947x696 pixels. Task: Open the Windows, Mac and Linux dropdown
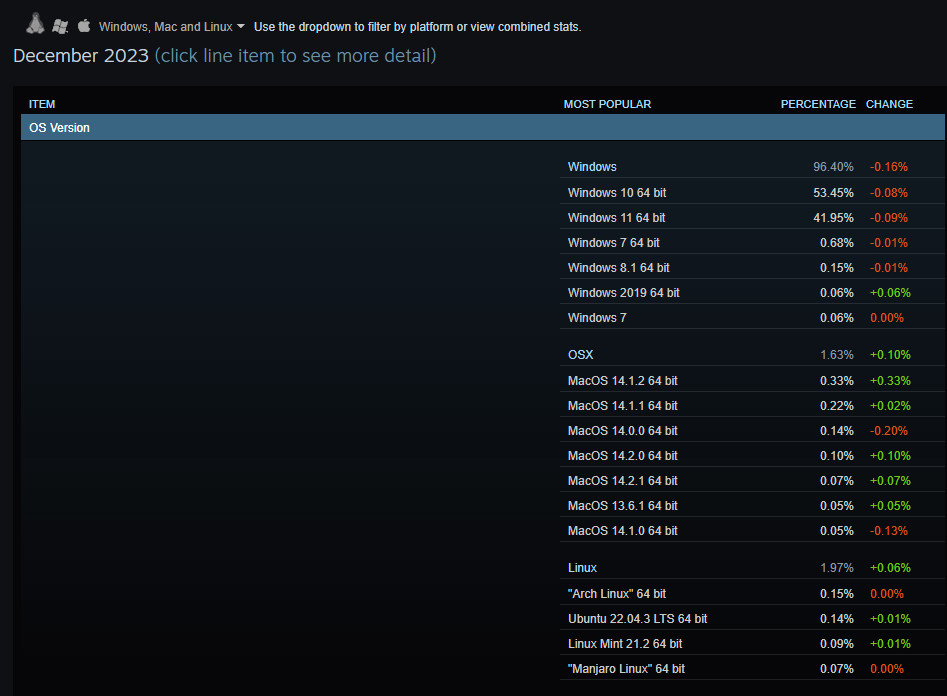pos(171,27)
